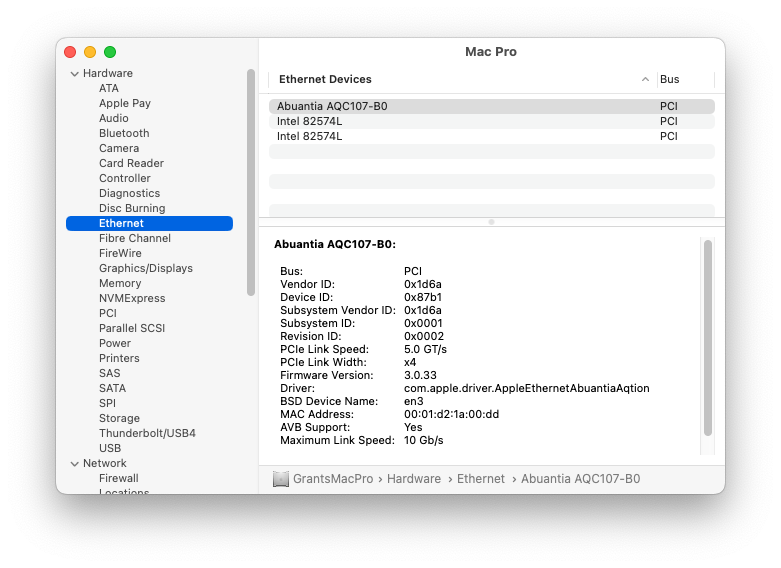Select Bluetooth in the sidebar
The width and height of the screenshot is (781, 568).
[124, 133]
